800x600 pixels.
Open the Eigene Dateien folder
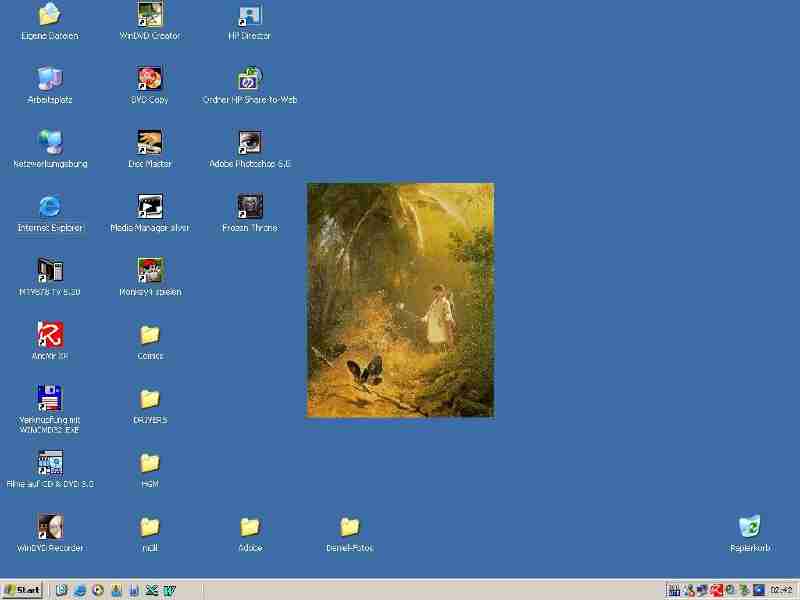[50, 15]
